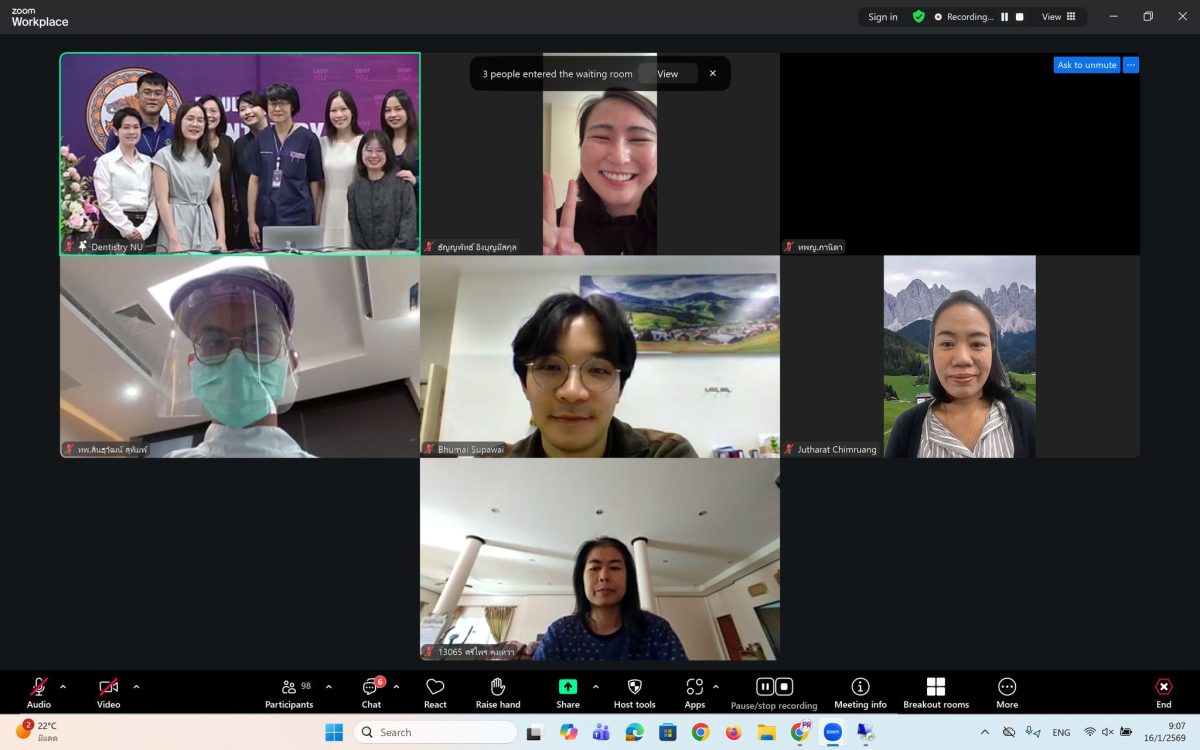Raise hand in the meeting

[x=497, y=688]
